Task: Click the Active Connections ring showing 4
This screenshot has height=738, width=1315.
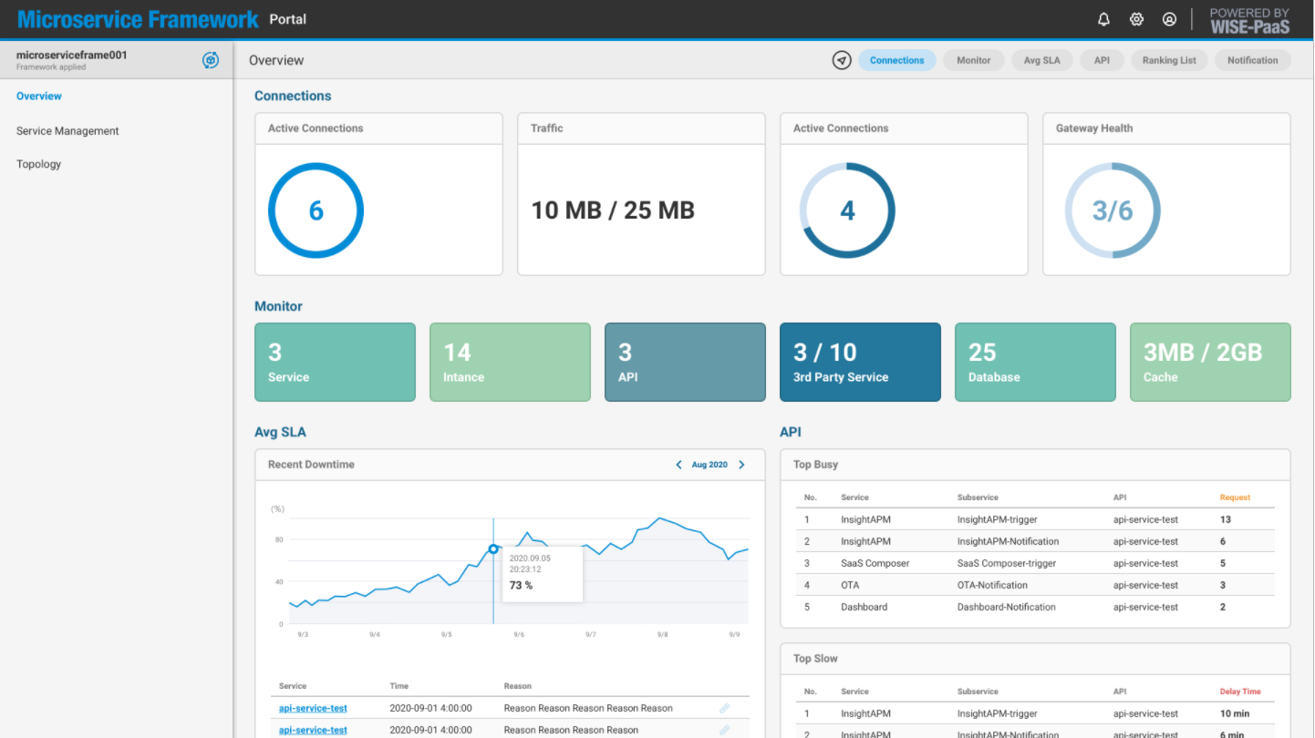Action: 847,211
